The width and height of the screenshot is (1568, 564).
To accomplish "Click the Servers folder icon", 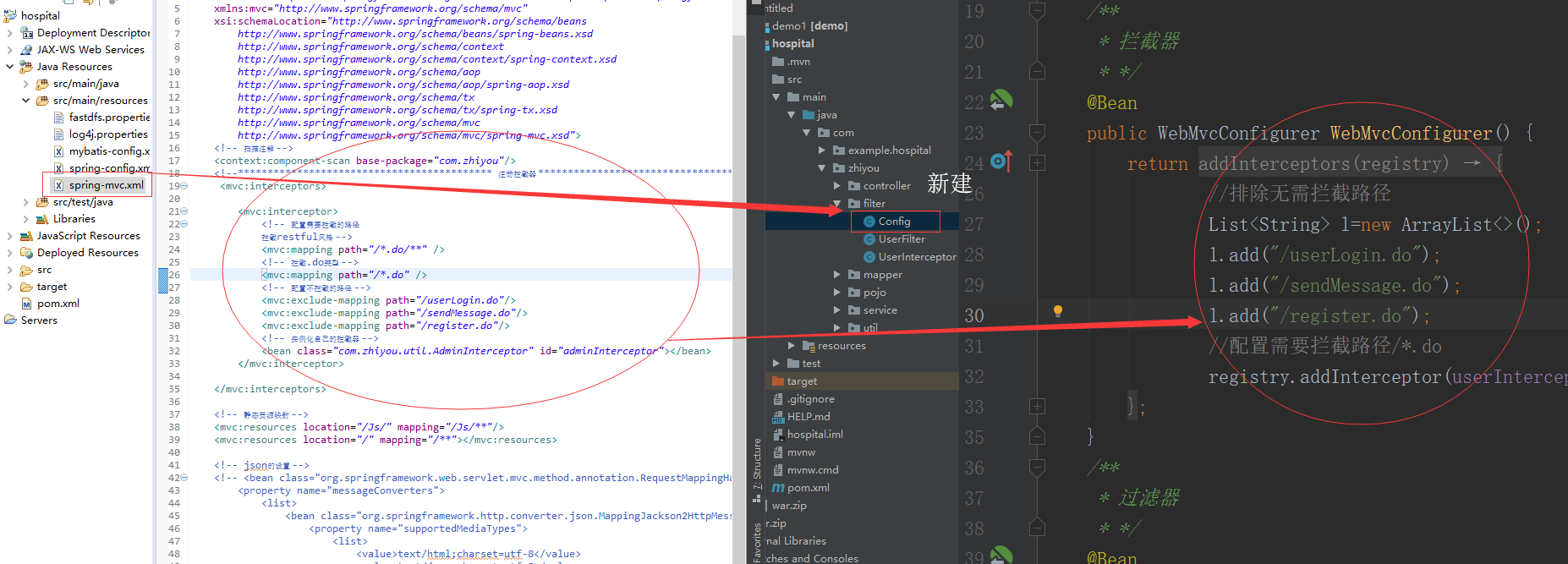I will (10, 320).
